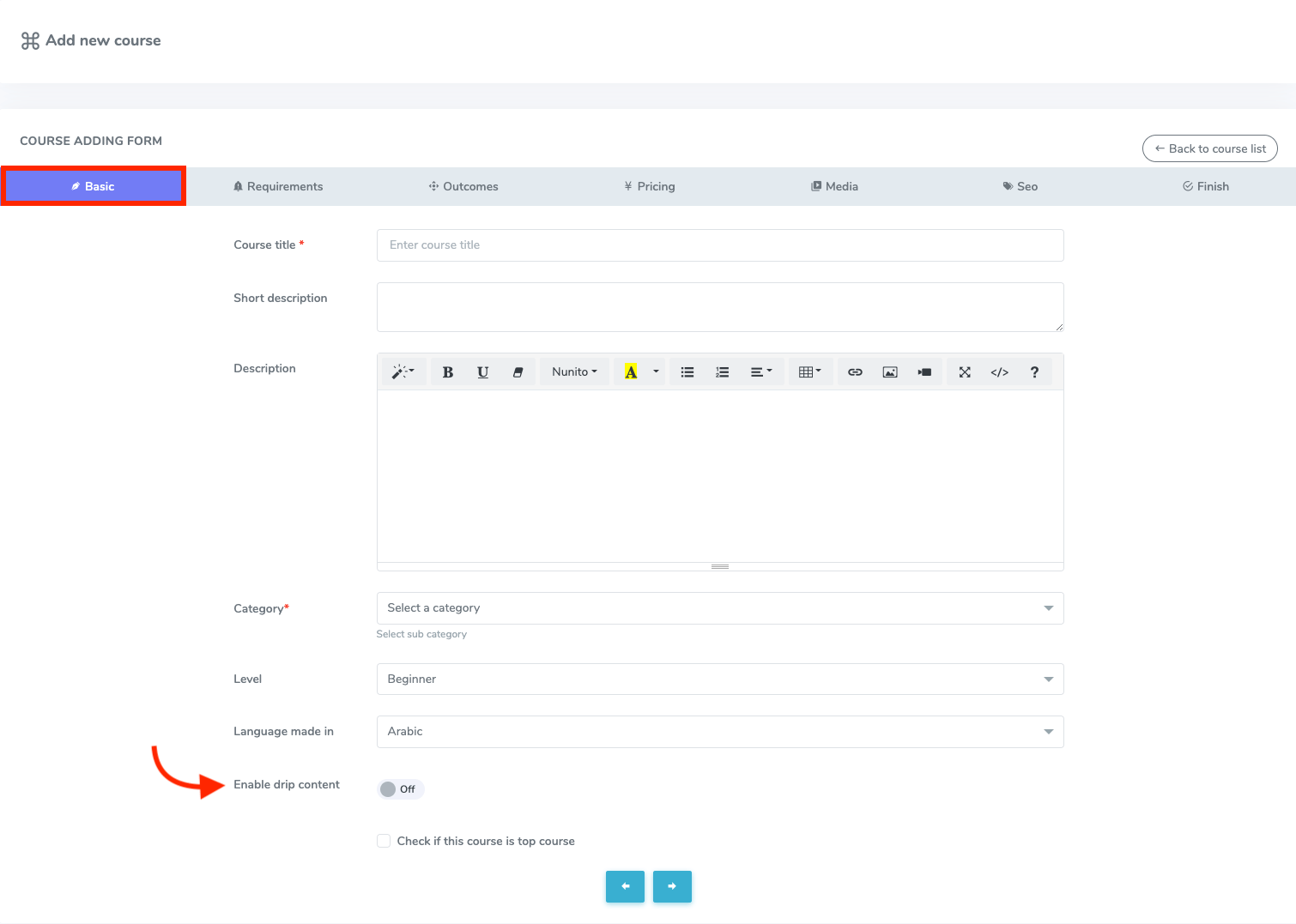Go to the Requirements tab
This screenshot has width=1296, height=924.
(x=278, y=186)
